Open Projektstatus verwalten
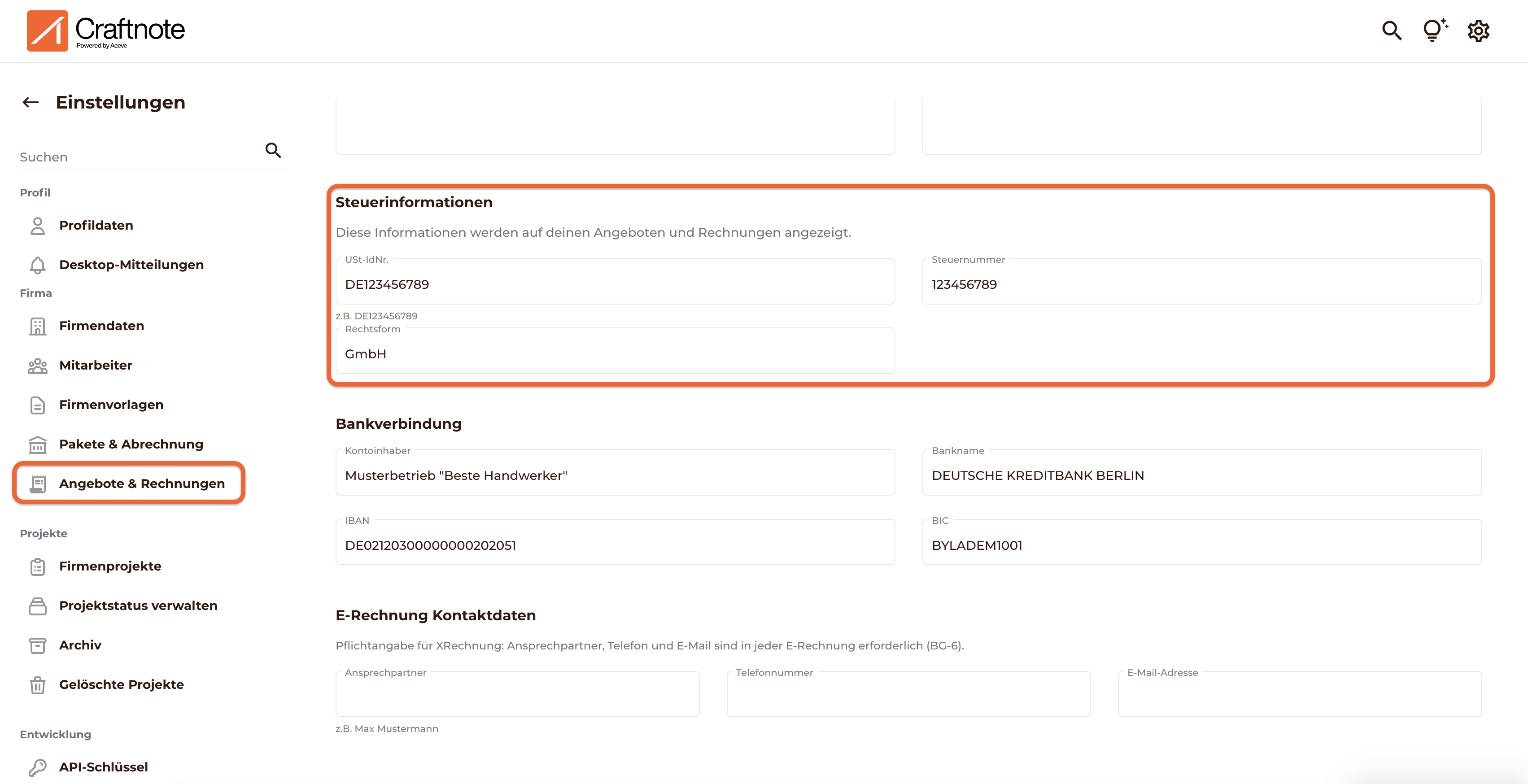Image resolution: width=1528 pixels, height=784 pixels. 138,605
